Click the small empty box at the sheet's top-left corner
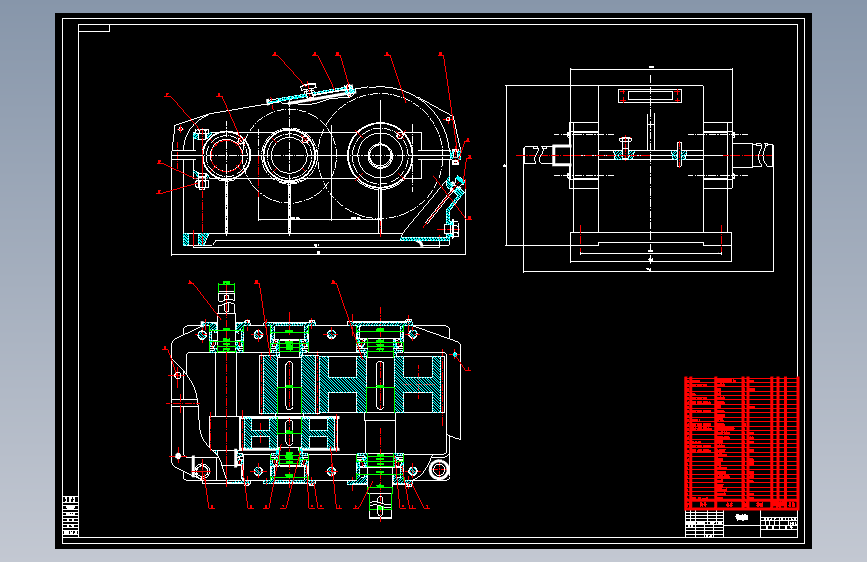The height and width of the screenshot is (562, 867). click(94, 28)
